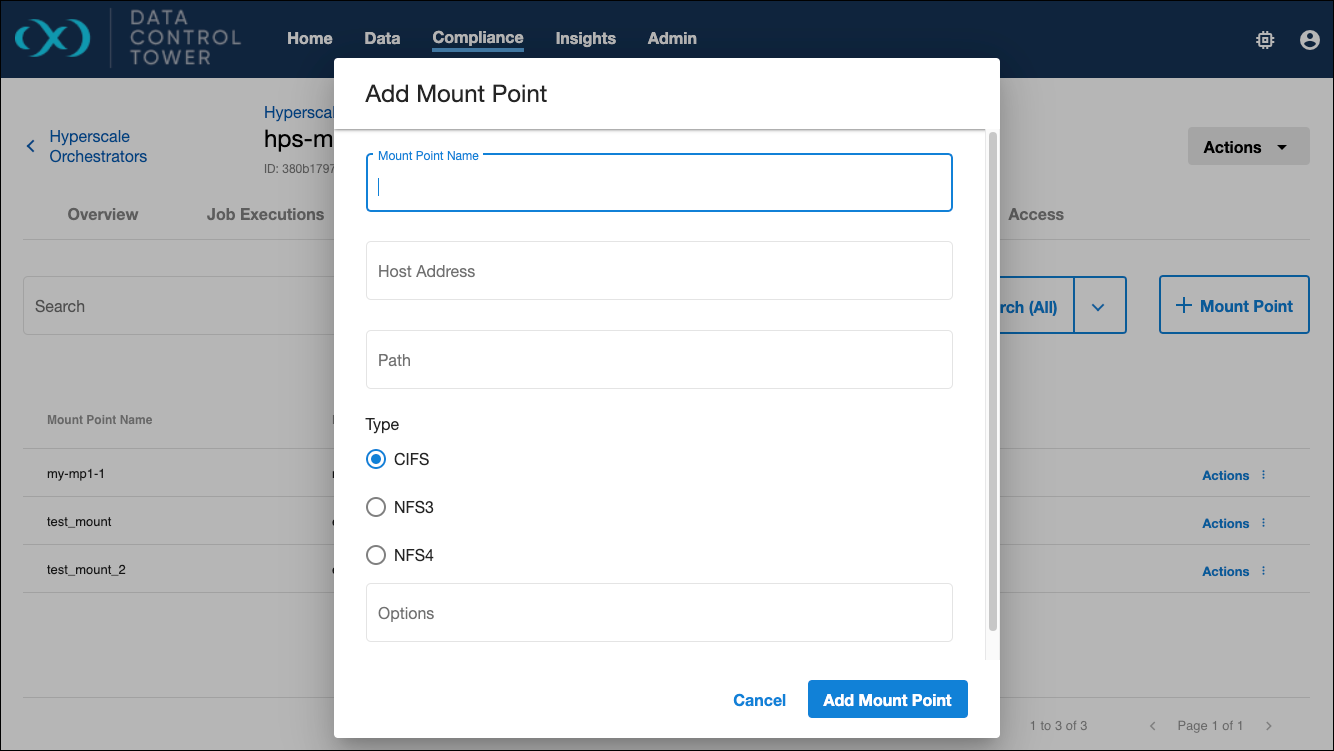The height and width of the screenshot is (751, 1334).
Task: Click the three-dot icon for test_mount row
Action: point(1264,523)
